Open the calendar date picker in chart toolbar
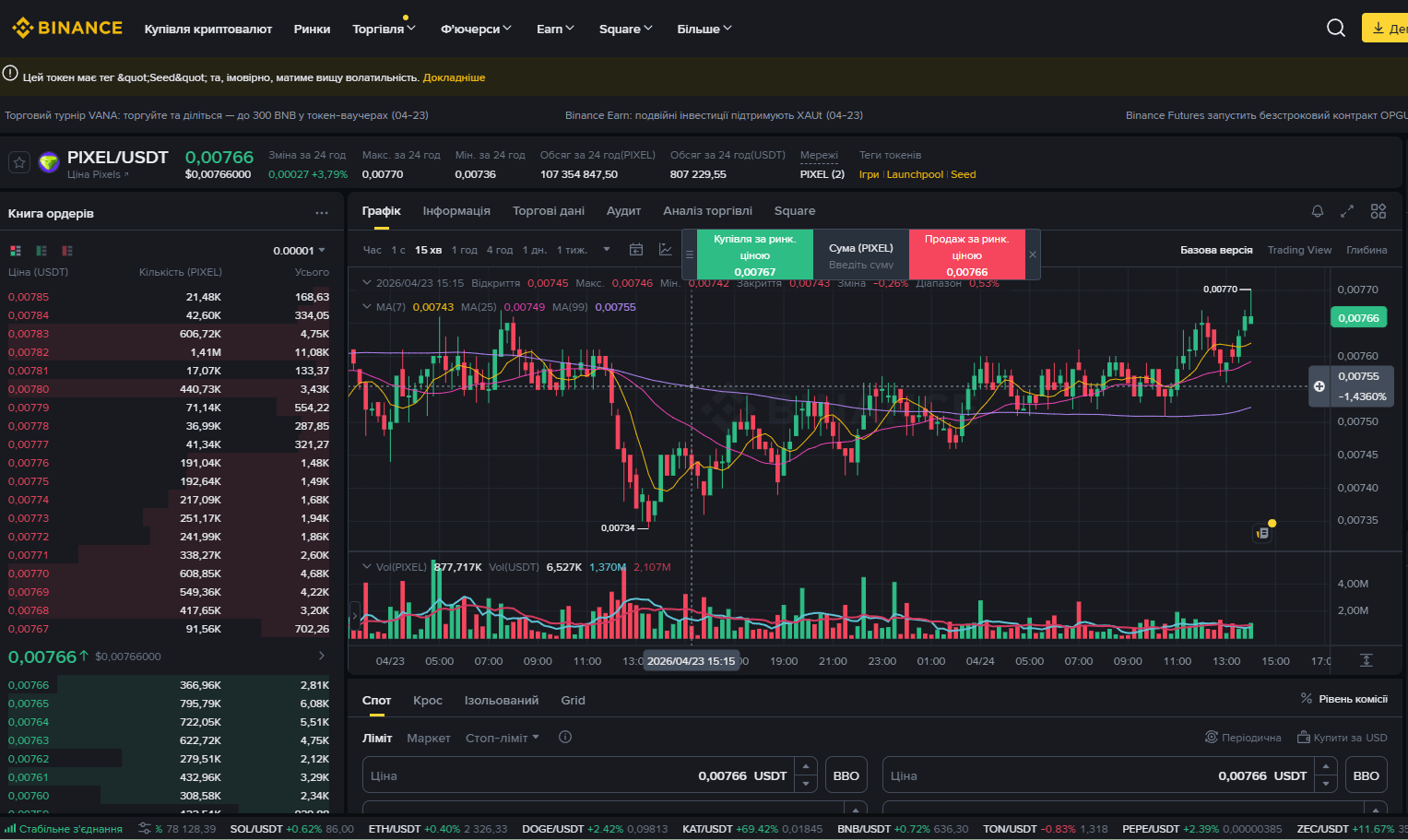This screenshot has height=840, width=1408. 636,250
